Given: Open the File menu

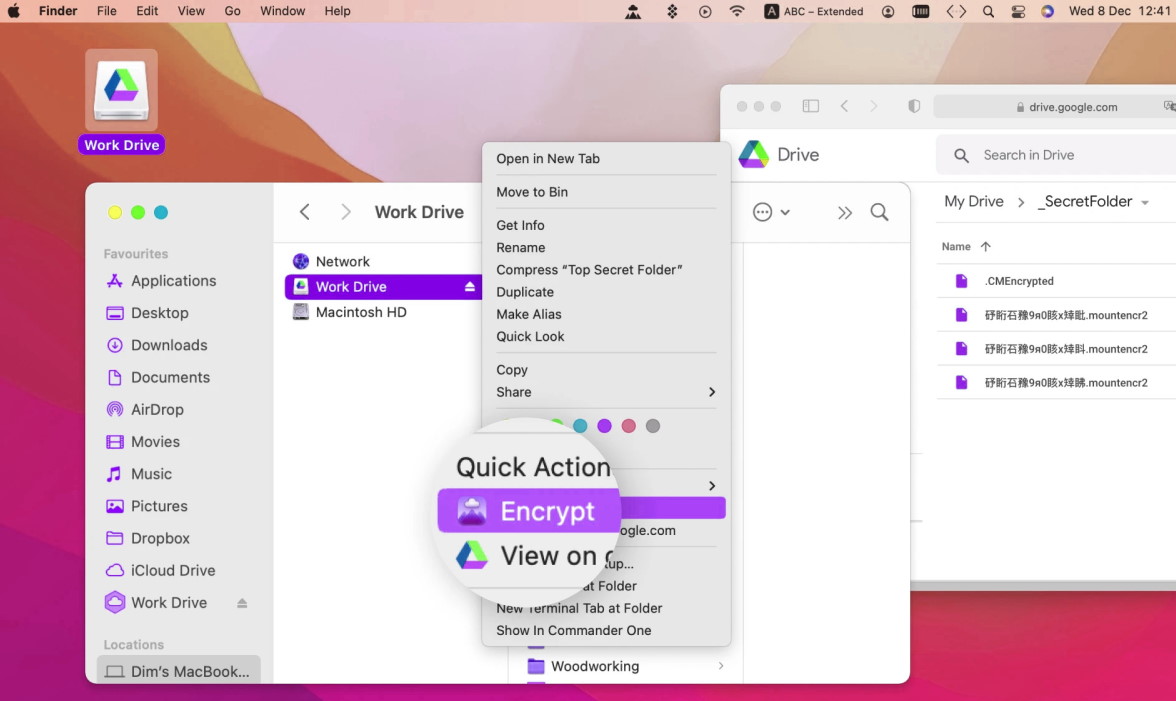Looking at the screenshot, I should pos(106,11).
